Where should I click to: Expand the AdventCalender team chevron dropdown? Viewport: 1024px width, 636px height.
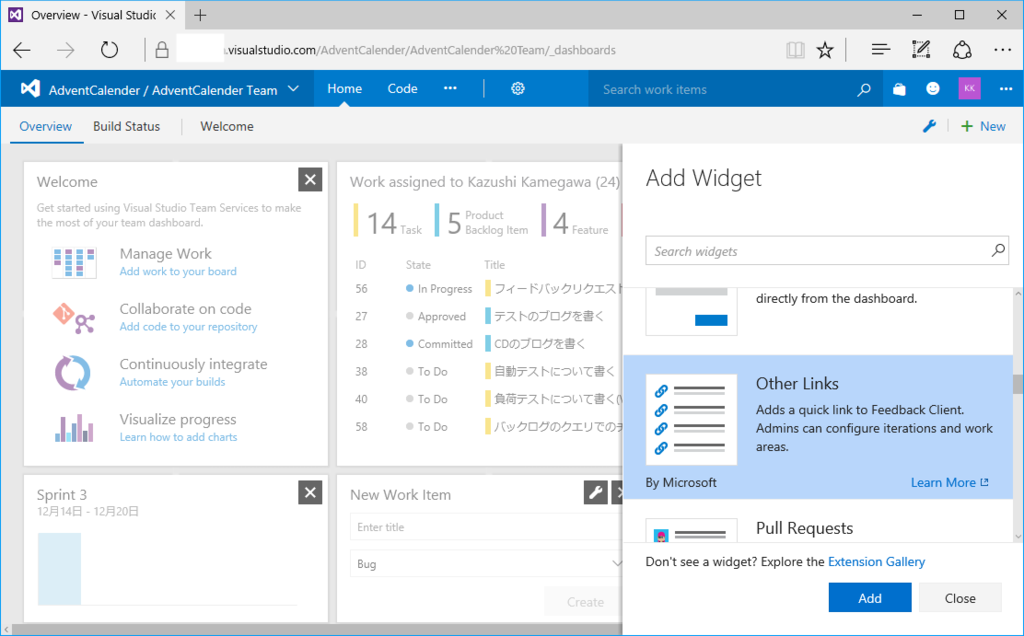tap(294, 89)
